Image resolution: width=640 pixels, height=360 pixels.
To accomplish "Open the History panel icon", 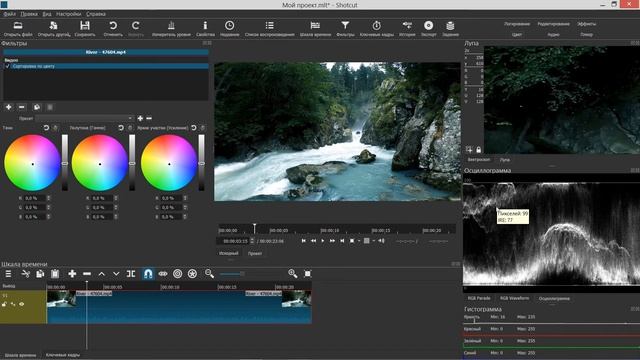I will [407, 26].
